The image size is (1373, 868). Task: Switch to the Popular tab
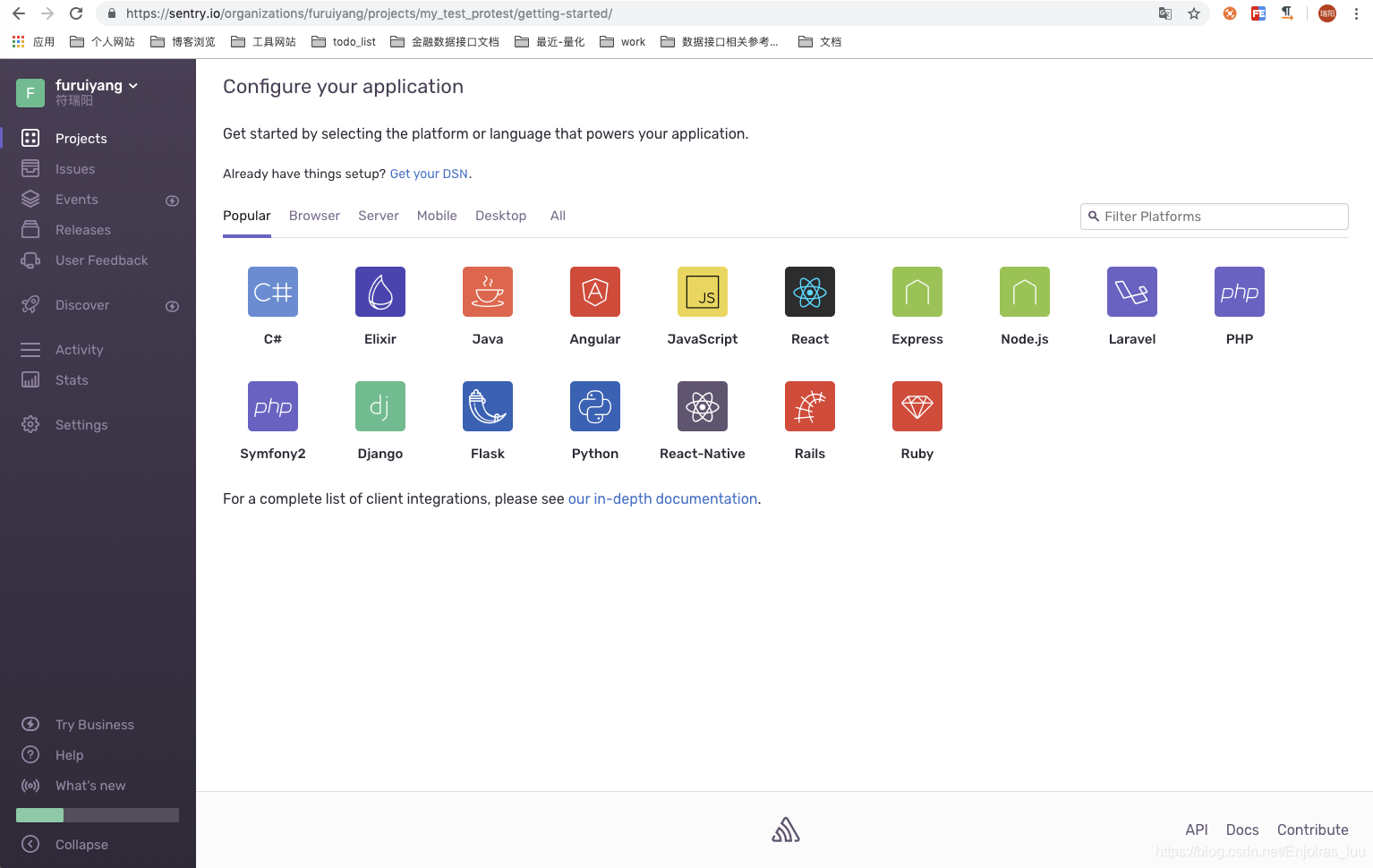(x=247, y=216)
